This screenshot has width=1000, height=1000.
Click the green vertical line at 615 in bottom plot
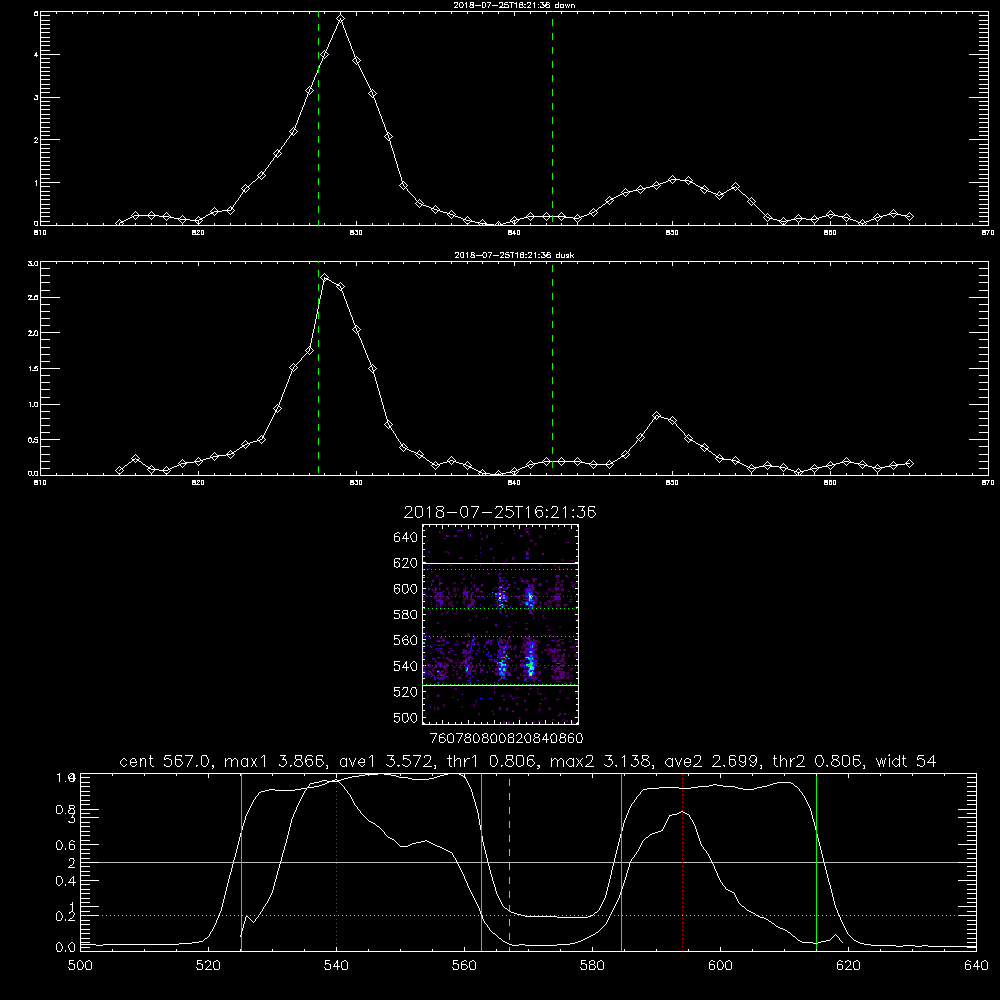(816, 862)
